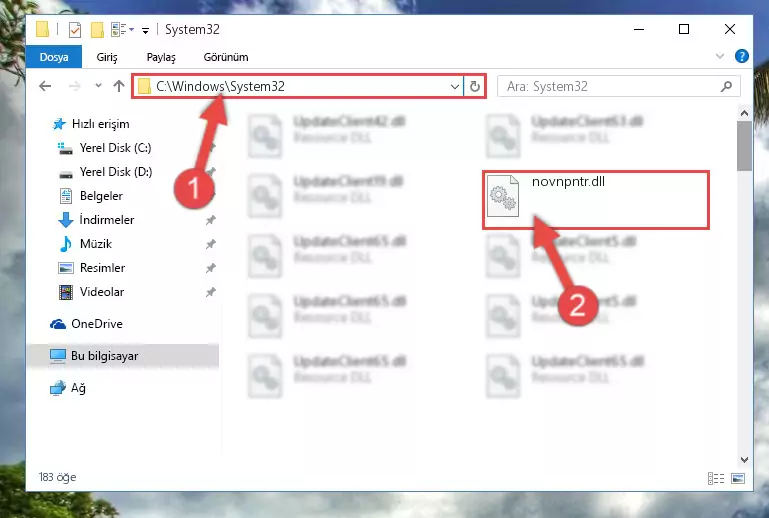
Task: Click the address bar path C:\Windows\System32
Action: [220, 86]
